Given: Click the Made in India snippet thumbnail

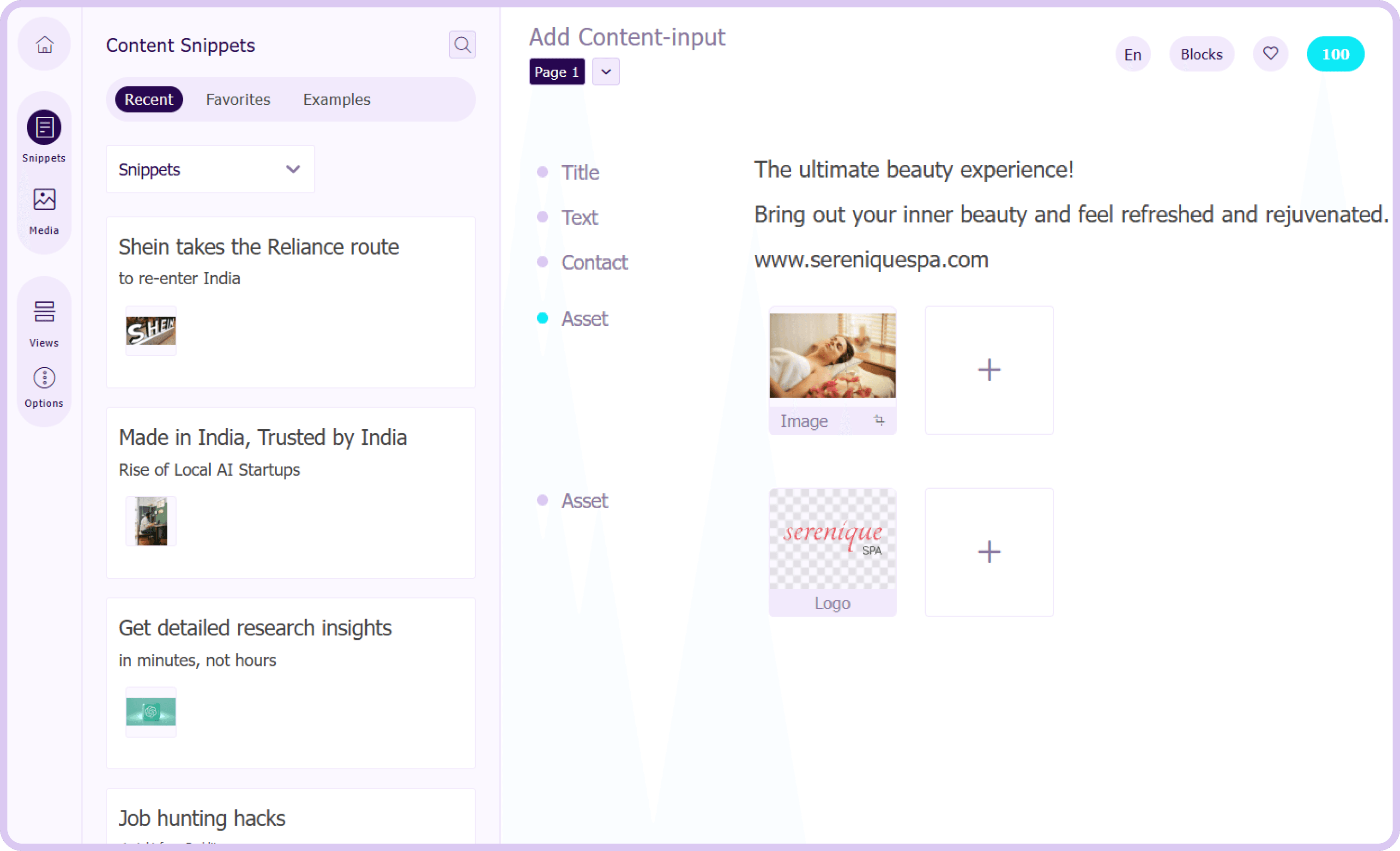Looking at the screenshot, I should [x=151, y=521].
